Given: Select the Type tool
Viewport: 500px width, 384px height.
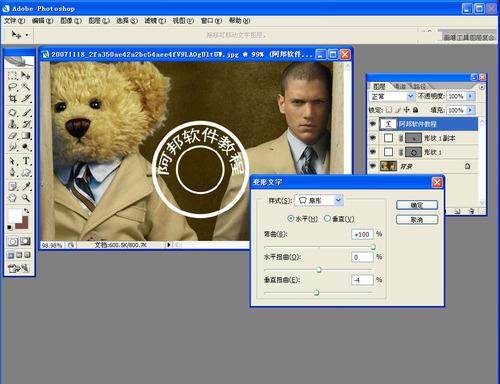Looking at the screenshot, I should (26, 161).
